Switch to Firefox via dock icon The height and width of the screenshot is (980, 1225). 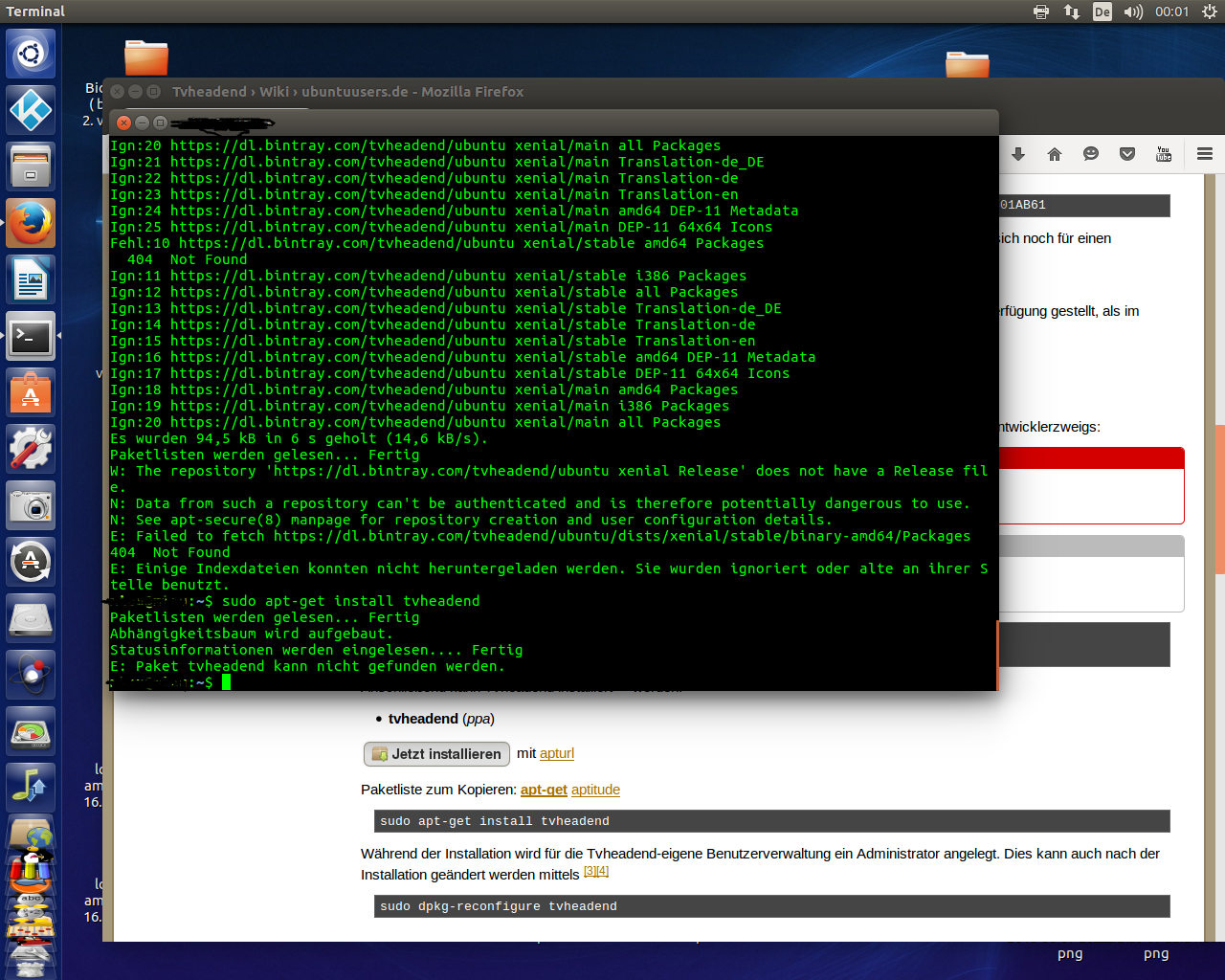pyautogui.click(x=31, y=223)
